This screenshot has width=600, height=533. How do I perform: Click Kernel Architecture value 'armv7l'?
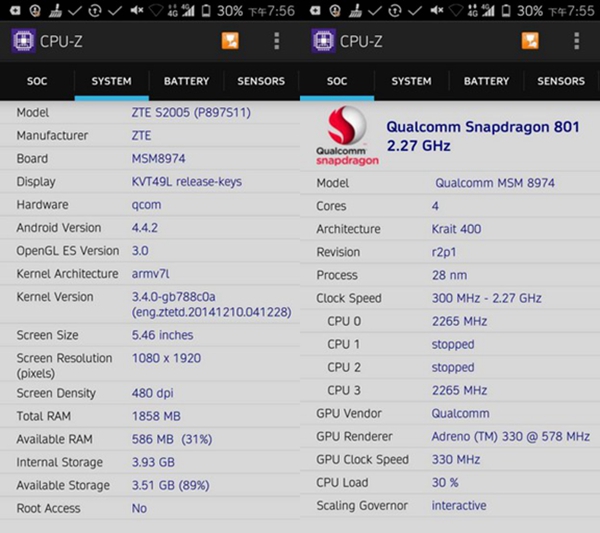click(150, 274)
